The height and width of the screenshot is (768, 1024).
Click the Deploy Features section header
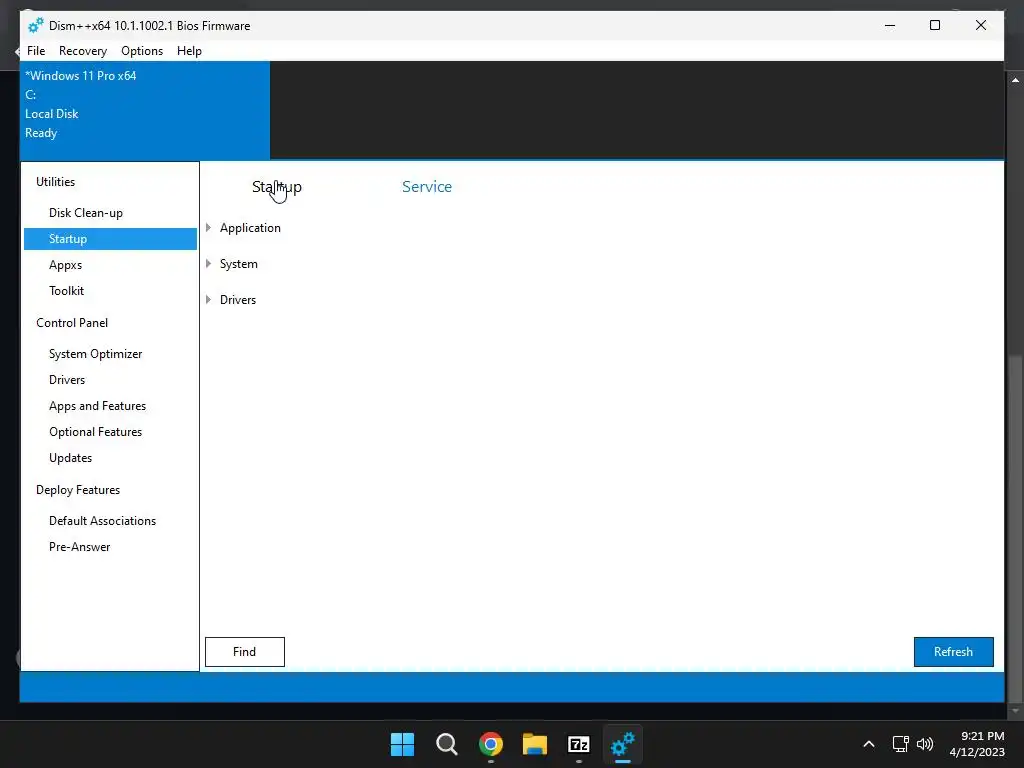(78, 490)
